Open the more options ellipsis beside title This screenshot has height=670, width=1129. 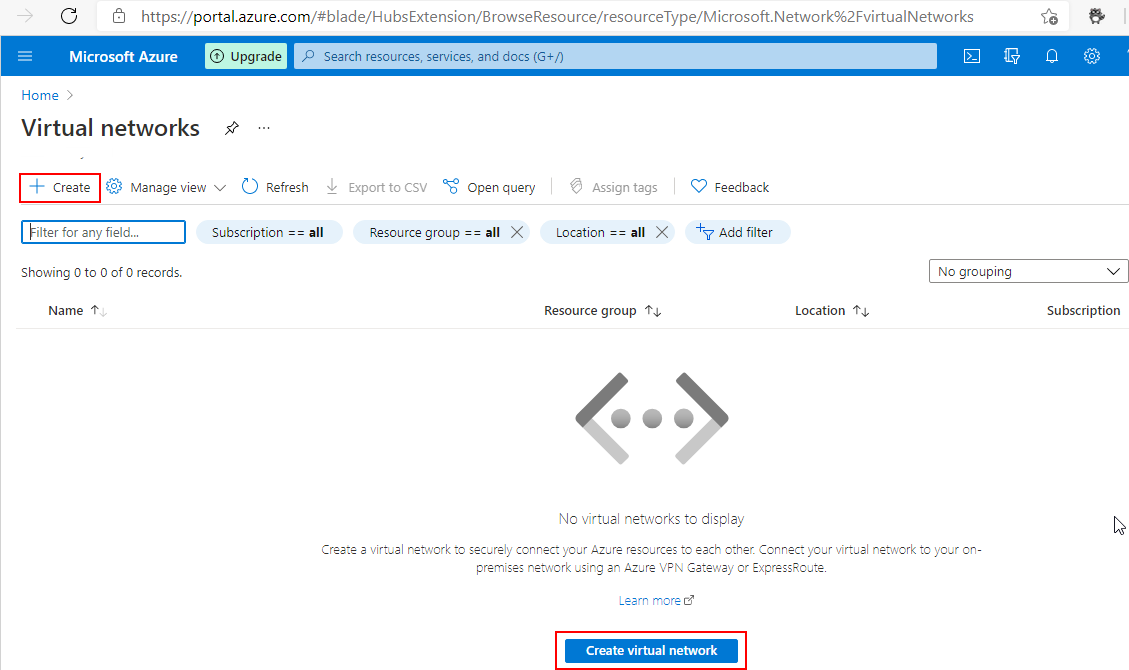(x=264, y=128)
